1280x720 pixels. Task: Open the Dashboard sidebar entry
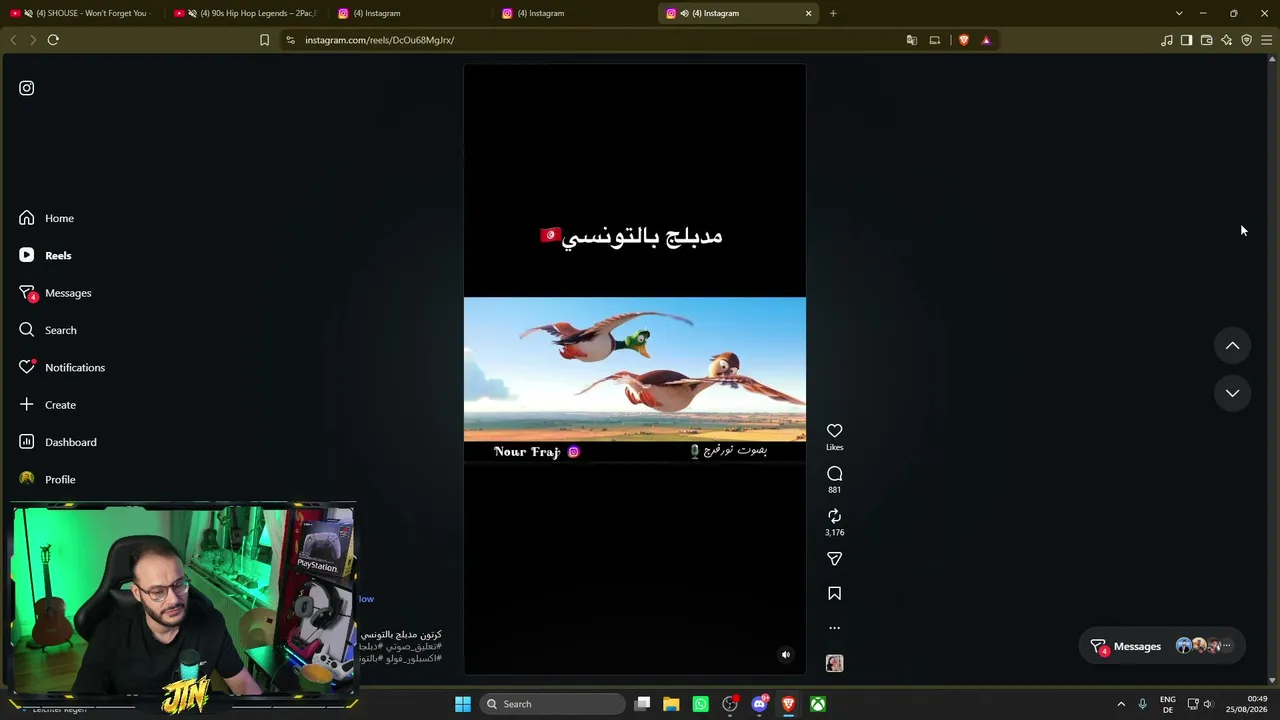point(57,442)
